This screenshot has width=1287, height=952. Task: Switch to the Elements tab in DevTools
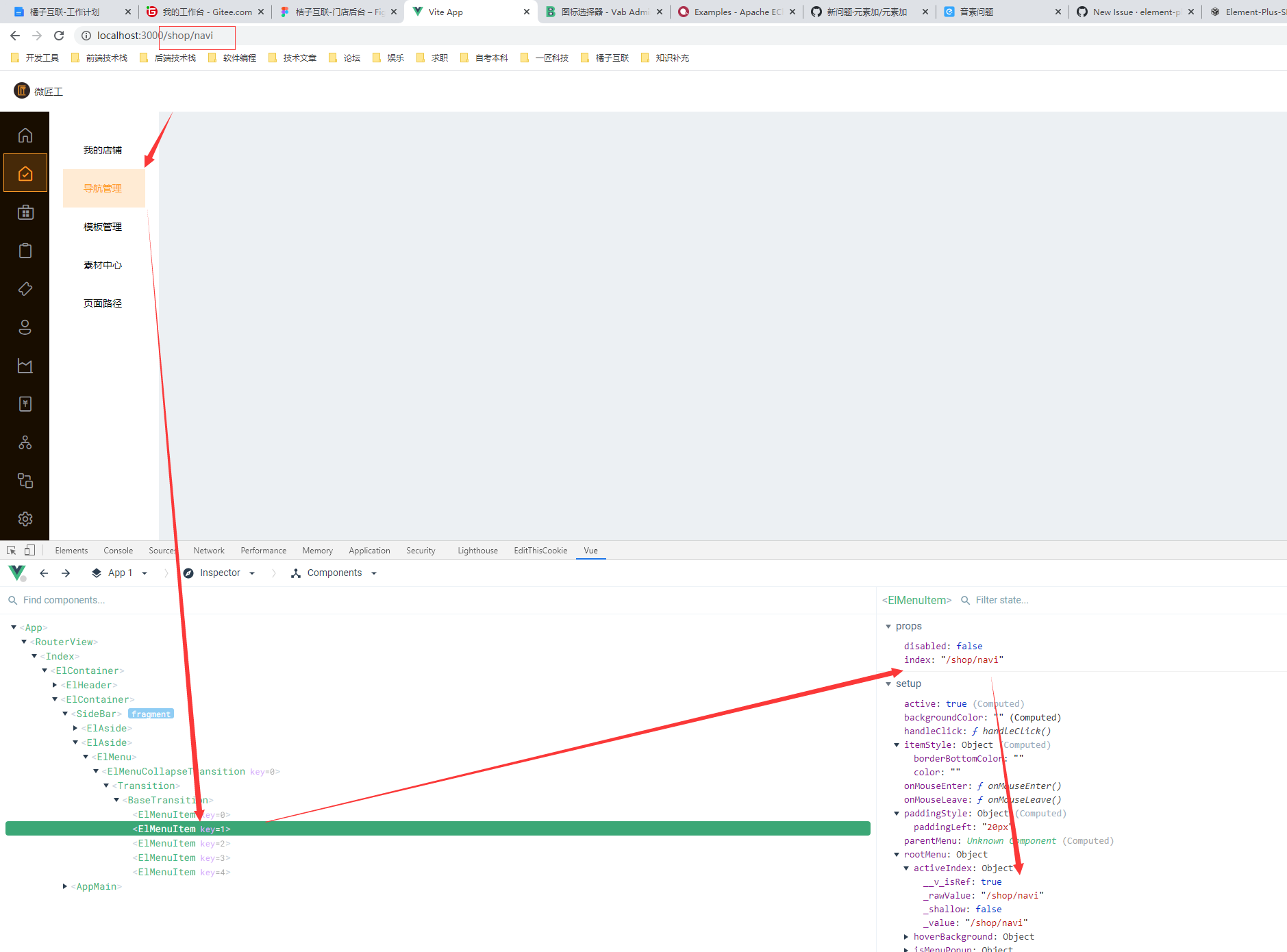71,551
